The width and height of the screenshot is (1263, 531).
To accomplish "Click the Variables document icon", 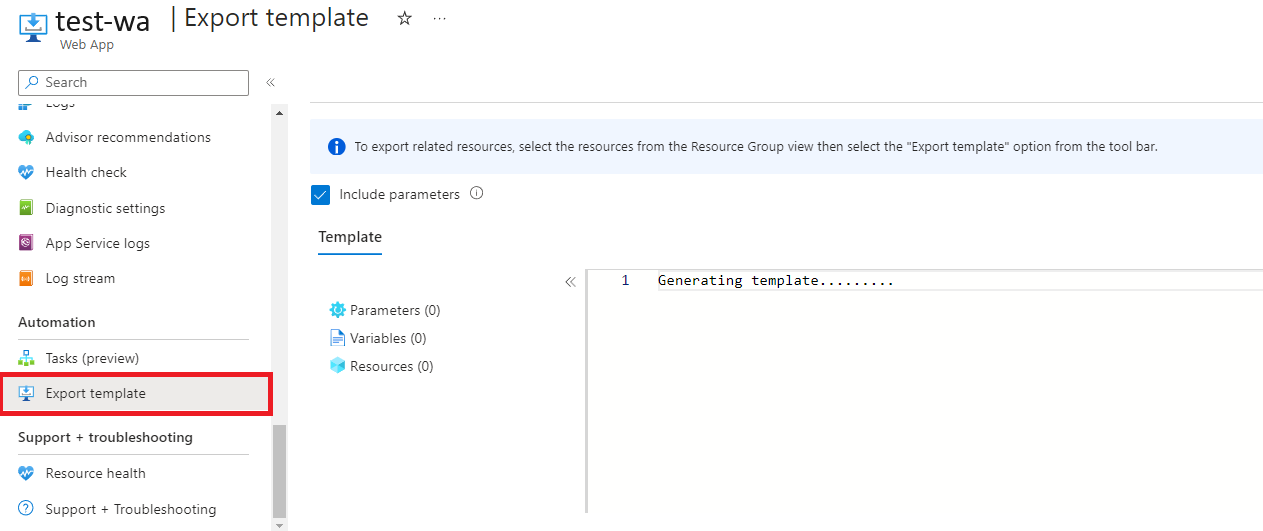I will [337, 338].
